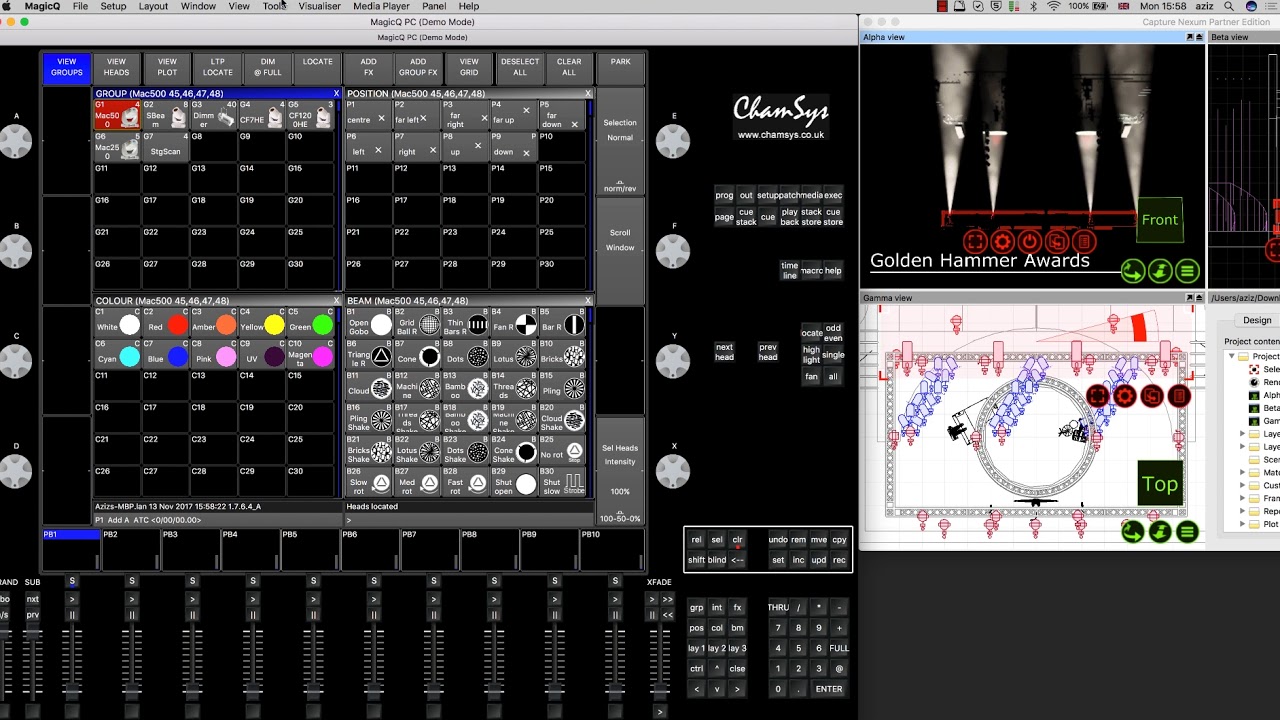
Task: Switch to the Design tab in Capture
Action: point(1257,321)
